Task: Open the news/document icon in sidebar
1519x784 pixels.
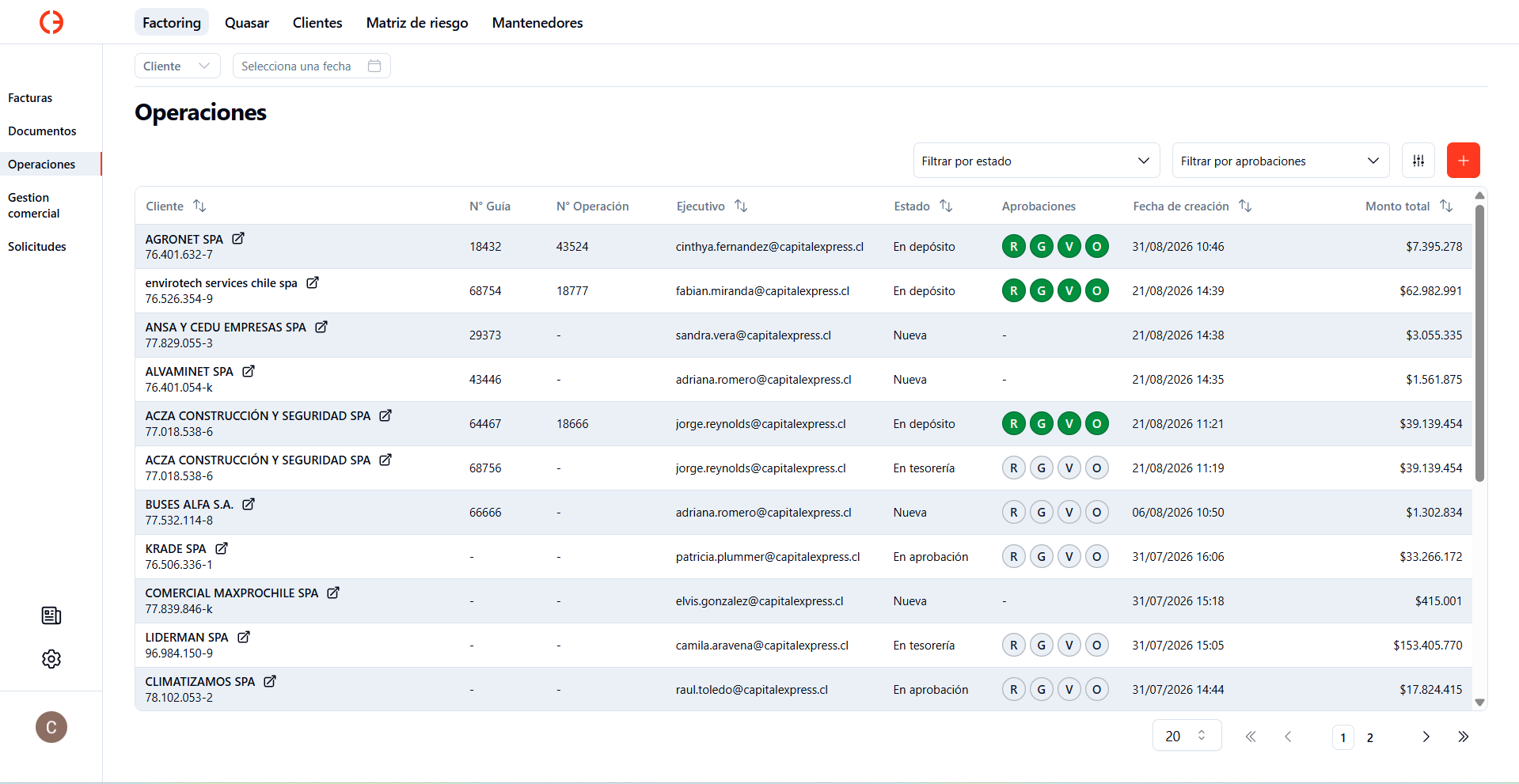Action: tap(51, 615)
